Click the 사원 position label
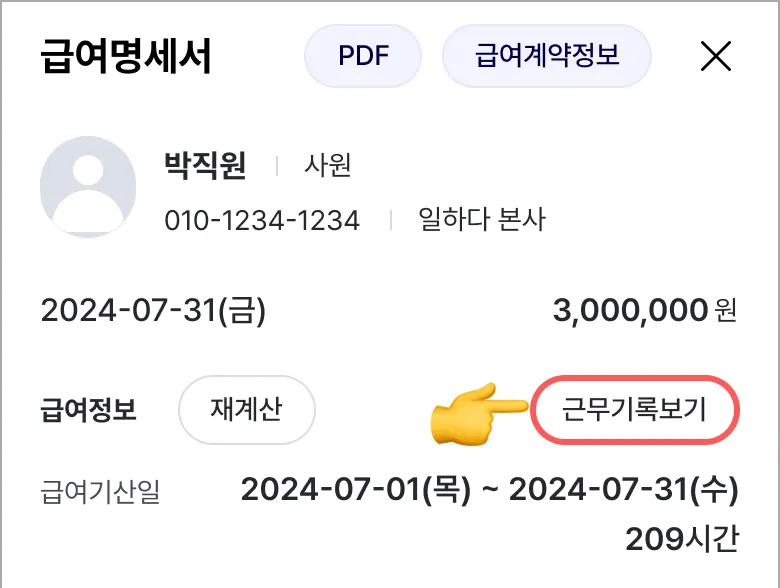The image size is (780, 588). point(328,165)
